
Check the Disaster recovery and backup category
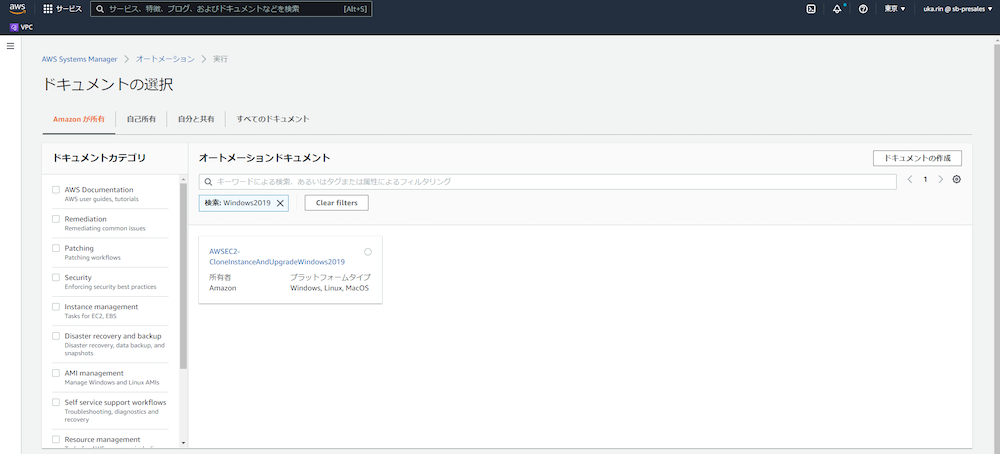pyautogui.click(x=56, y=336)
